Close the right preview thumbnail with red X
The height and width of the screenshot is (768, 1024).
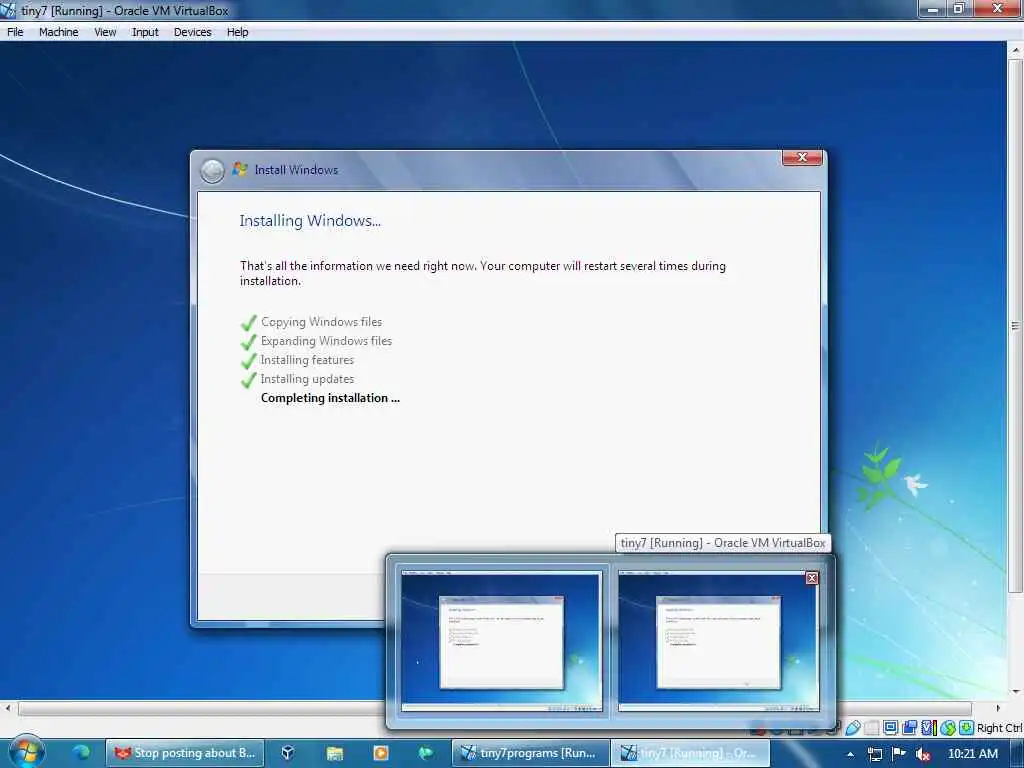click(812, 578)
